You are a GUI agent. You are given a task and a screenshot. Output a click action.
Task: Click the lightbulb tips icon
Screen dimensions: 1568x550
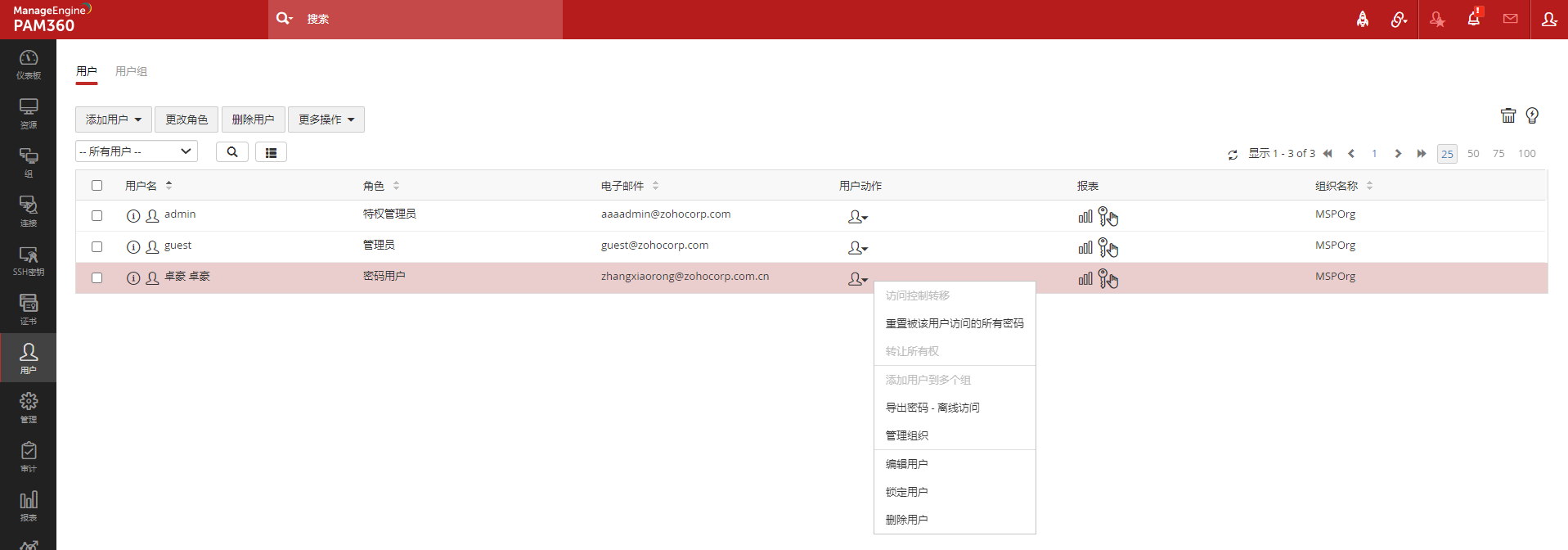[1532, 115]
